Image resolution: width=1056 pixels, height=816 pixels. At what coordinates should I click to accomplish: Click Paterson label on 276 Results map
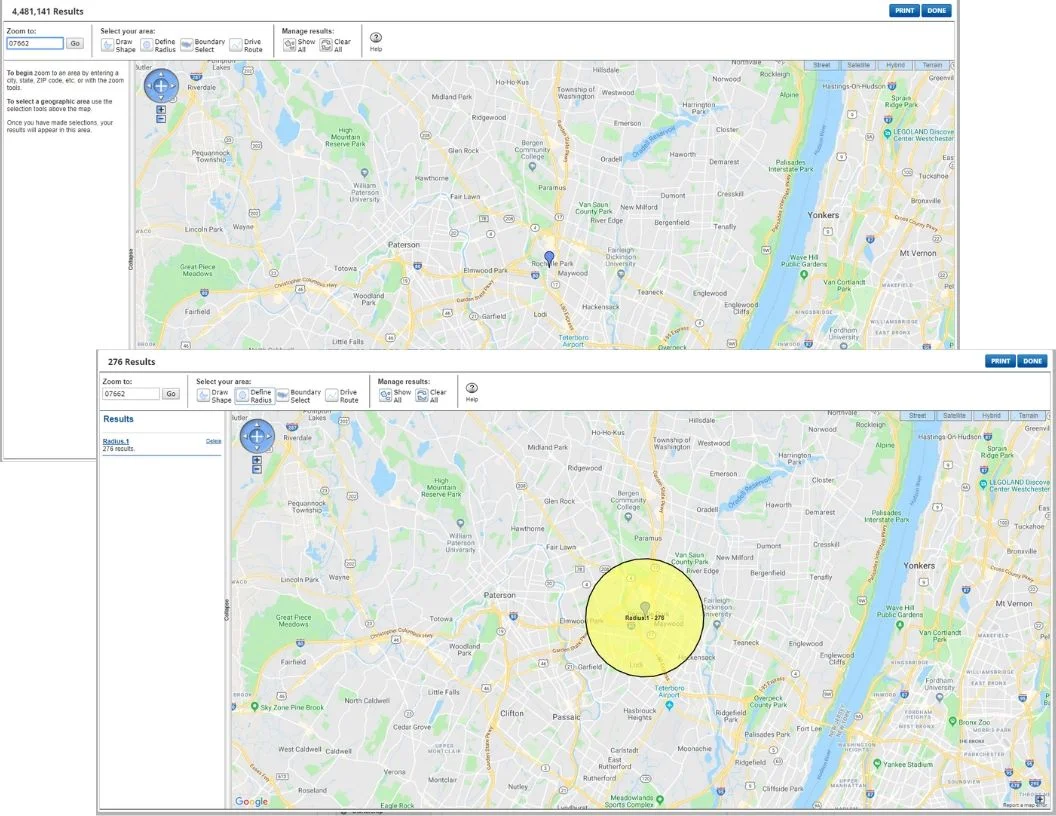(500, 595)
